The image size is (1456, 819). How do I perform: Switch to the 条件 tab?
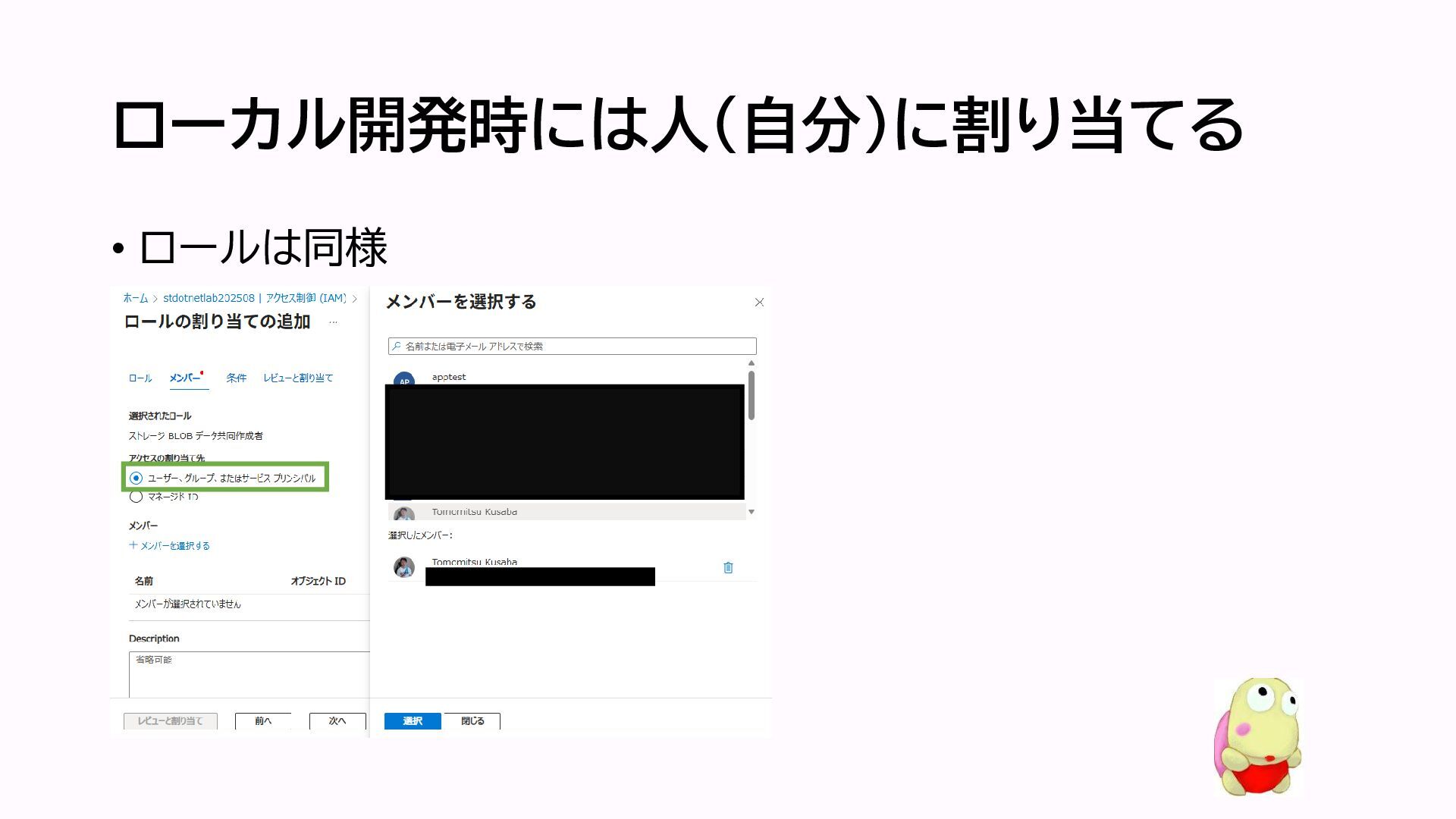tap(236, 378)
